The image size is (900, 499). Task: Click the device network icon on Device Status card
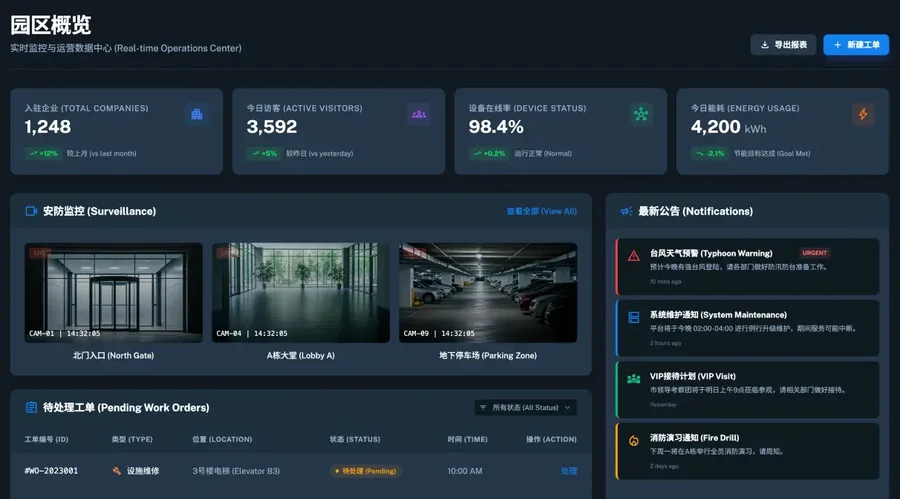pos(641,114)
